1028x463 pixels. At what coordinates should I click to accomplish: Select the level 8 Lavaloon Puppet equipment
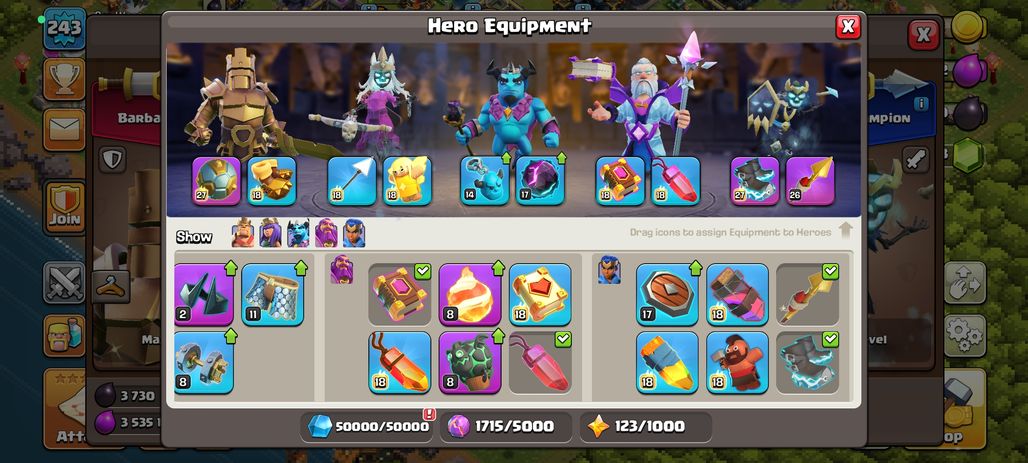point(470,362)
